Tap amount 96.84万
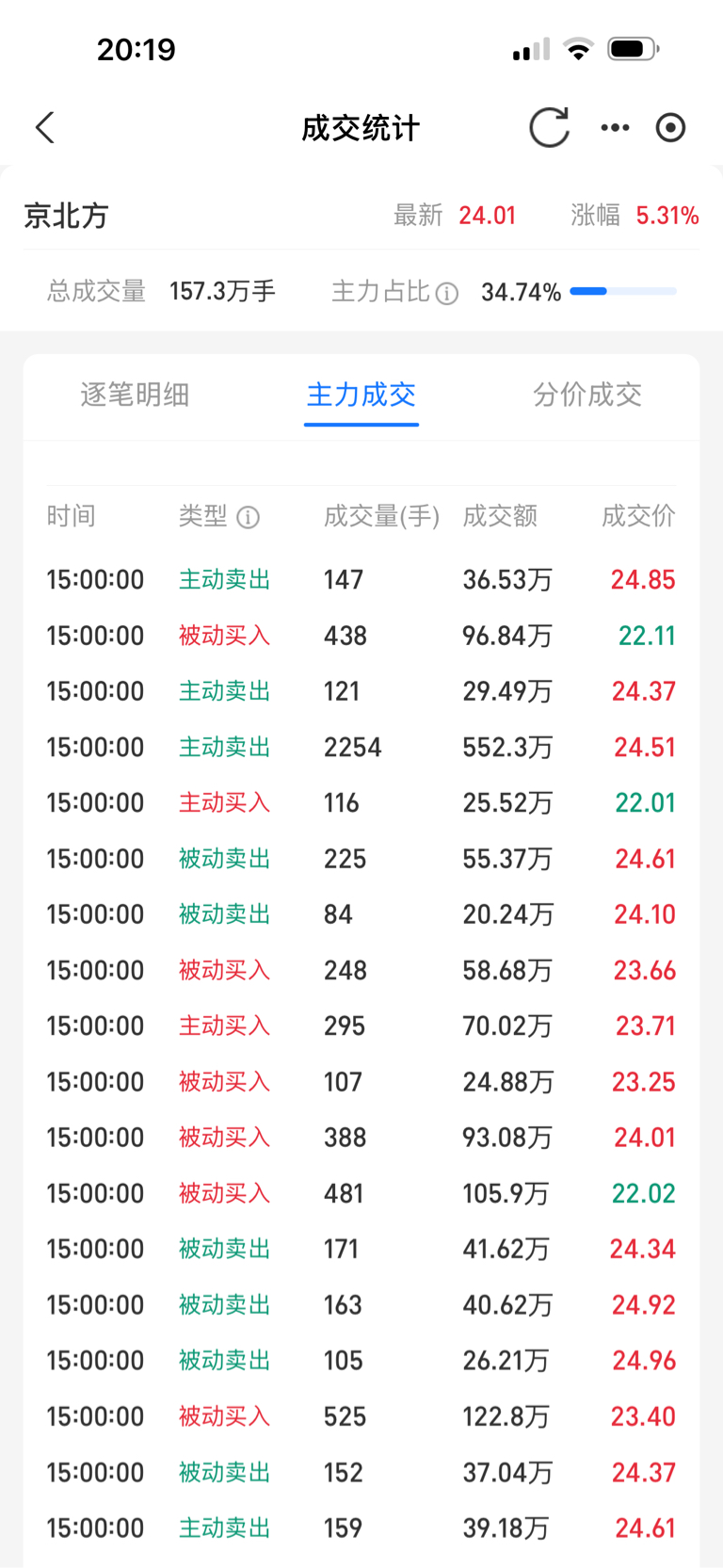723x1568 pixels. tap(507, 636)
